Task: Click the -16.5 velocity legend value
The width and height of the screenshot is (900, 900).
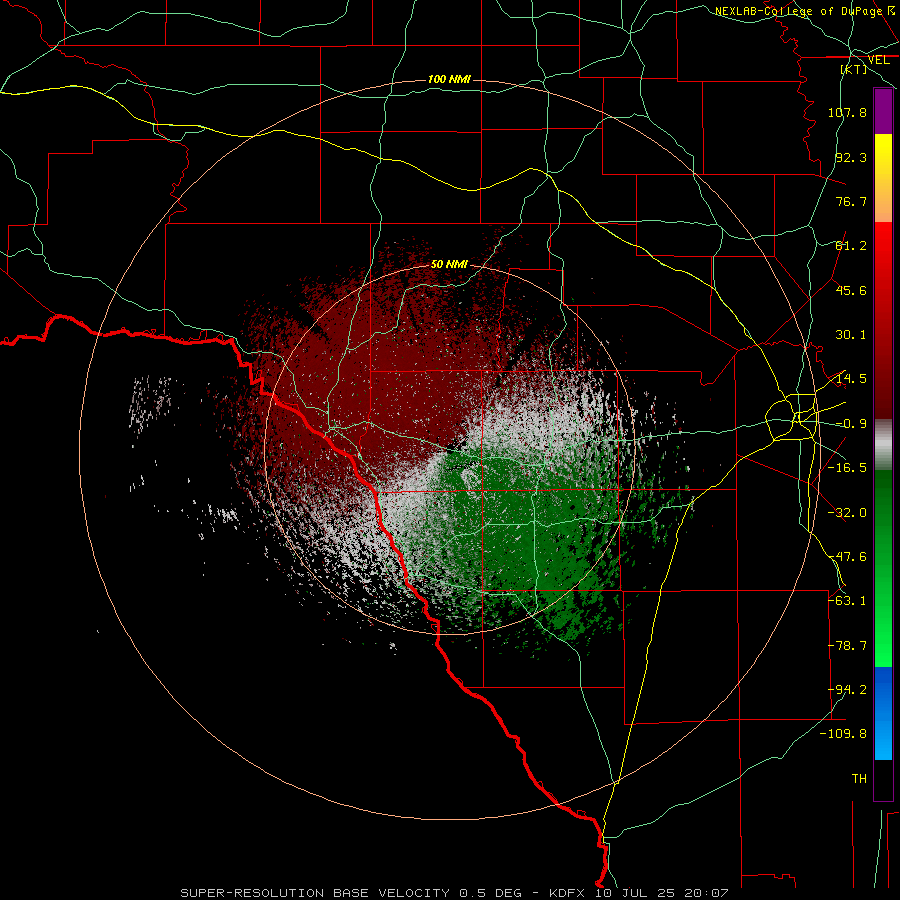Action: (847, 468)
